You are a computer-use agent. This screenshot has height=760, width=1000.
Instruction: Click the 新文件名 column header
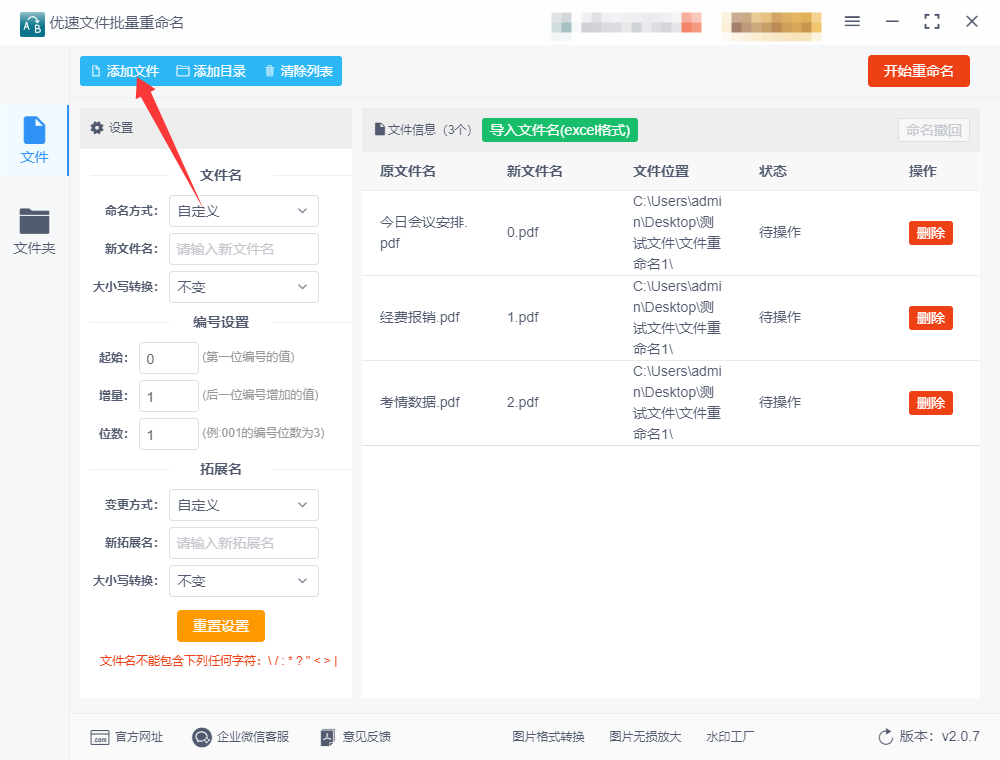[534, 171]
